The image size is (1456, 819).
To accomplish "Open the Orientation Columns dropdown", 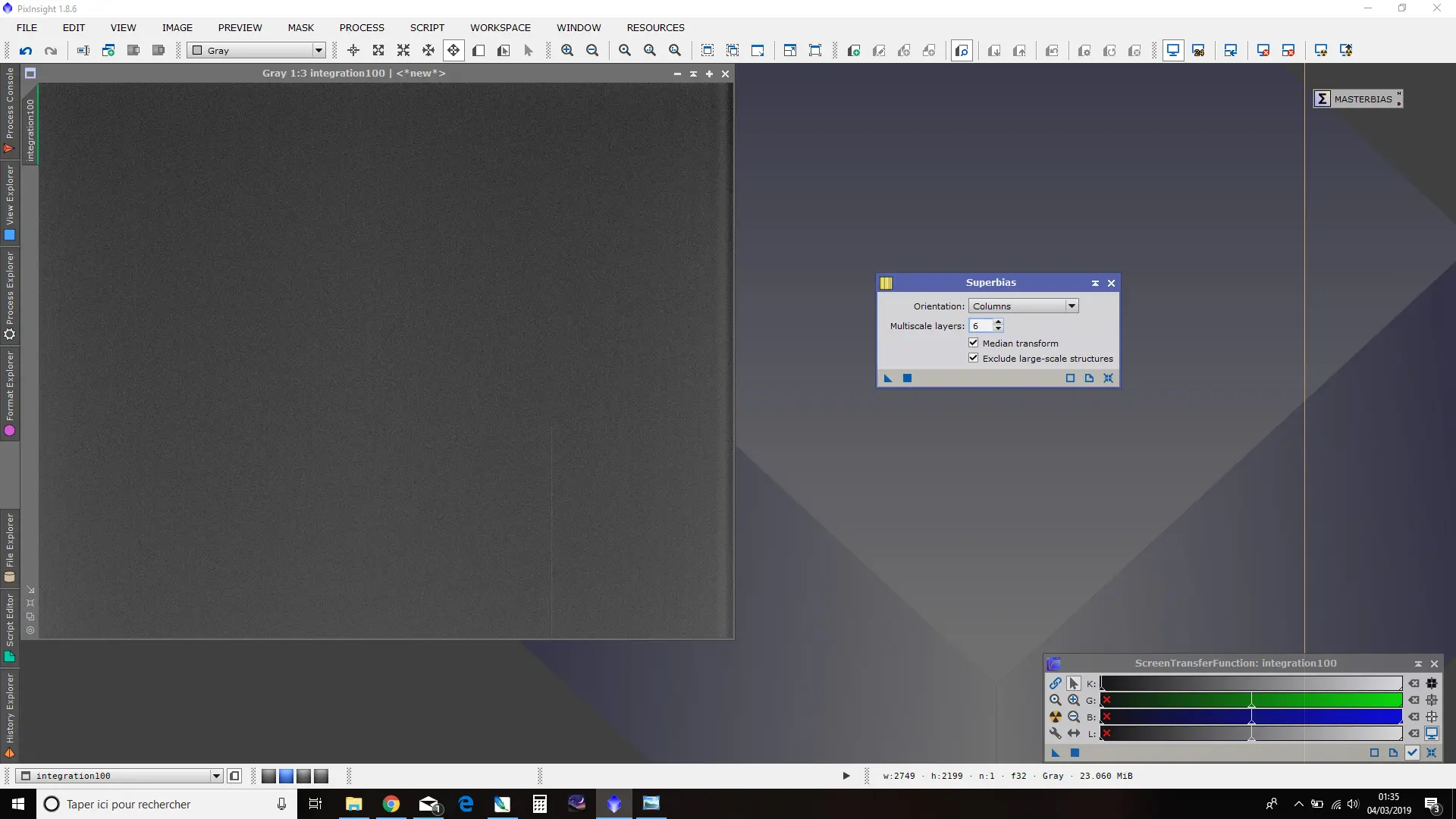I will point(1023,306).
